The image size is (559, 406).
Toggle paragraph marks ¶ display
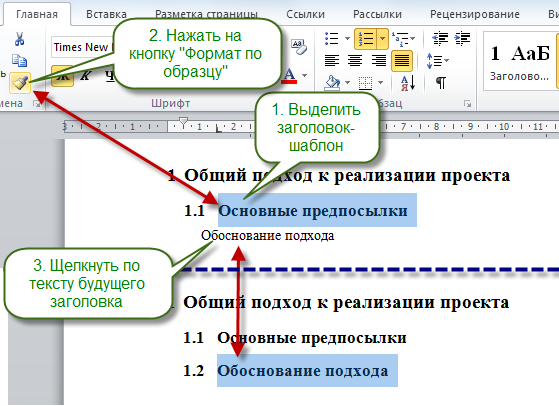coord(441,83)
